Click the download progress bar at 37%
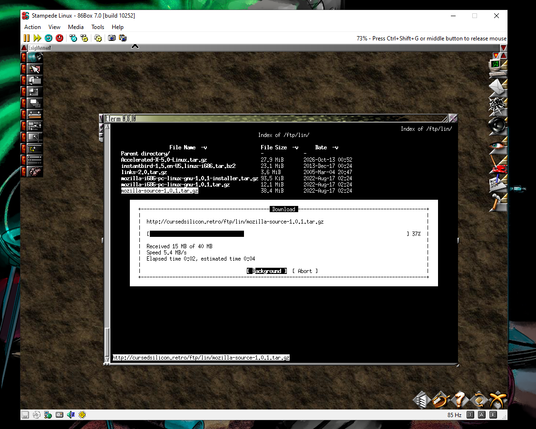The image size is (536, 429). pyautogui.click(x=278, y=234)
